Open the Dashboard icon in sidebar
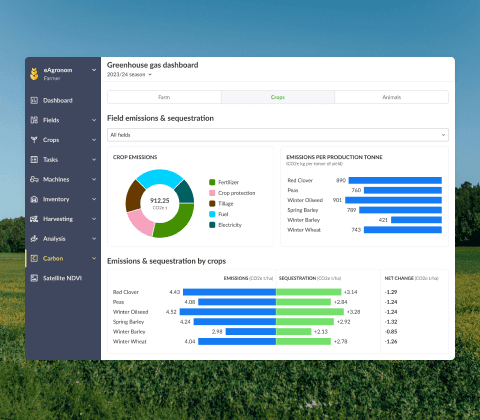 click(34, 100)
